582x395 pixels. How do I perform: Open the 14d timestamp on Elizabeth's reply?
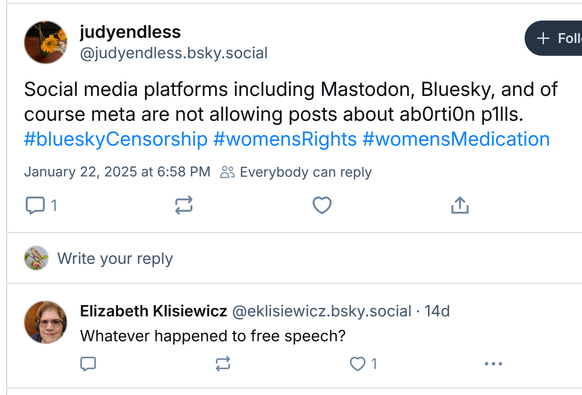pos(437,311)
